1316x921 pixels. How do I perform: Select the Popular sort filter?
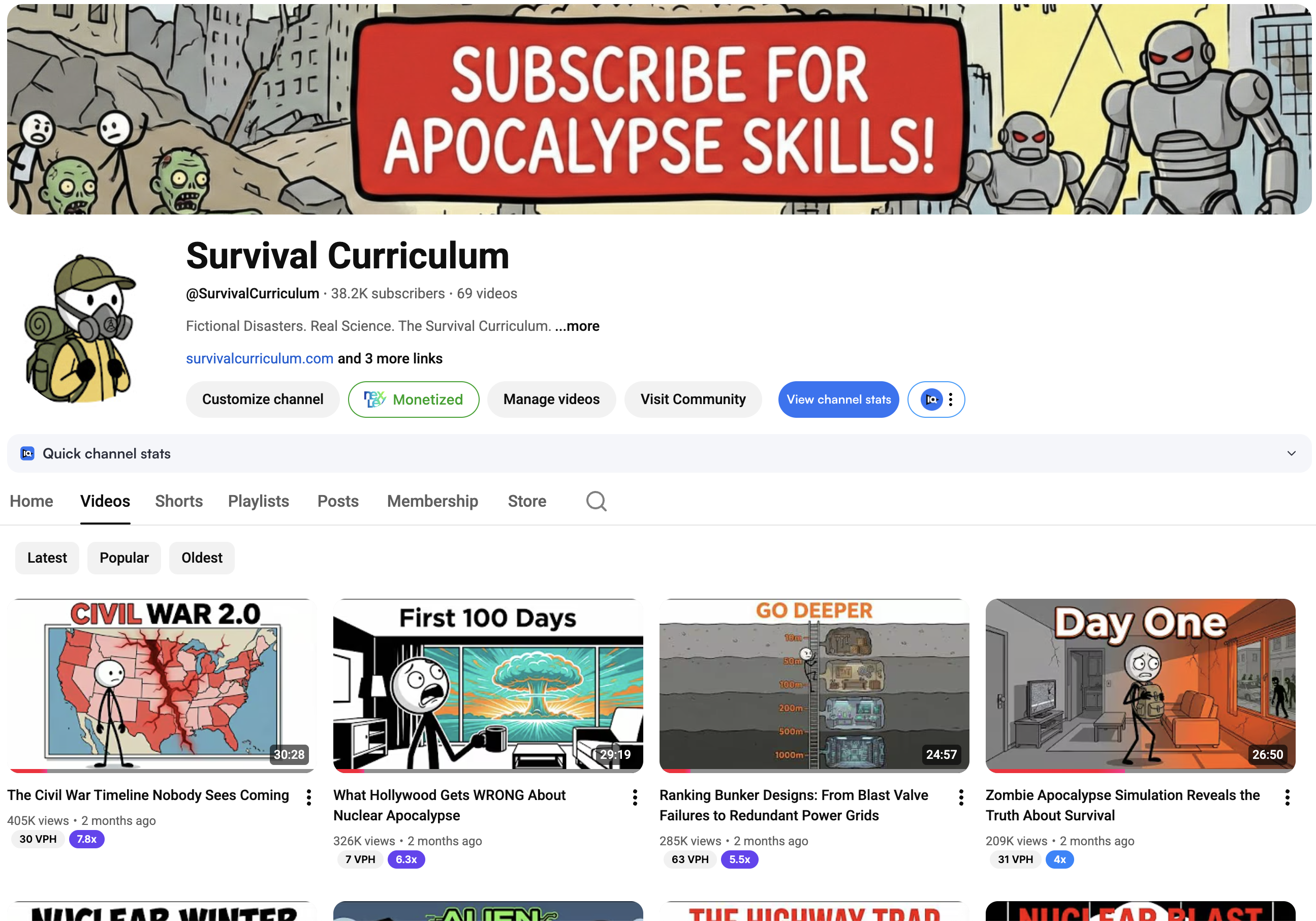[x=124, y=558]
